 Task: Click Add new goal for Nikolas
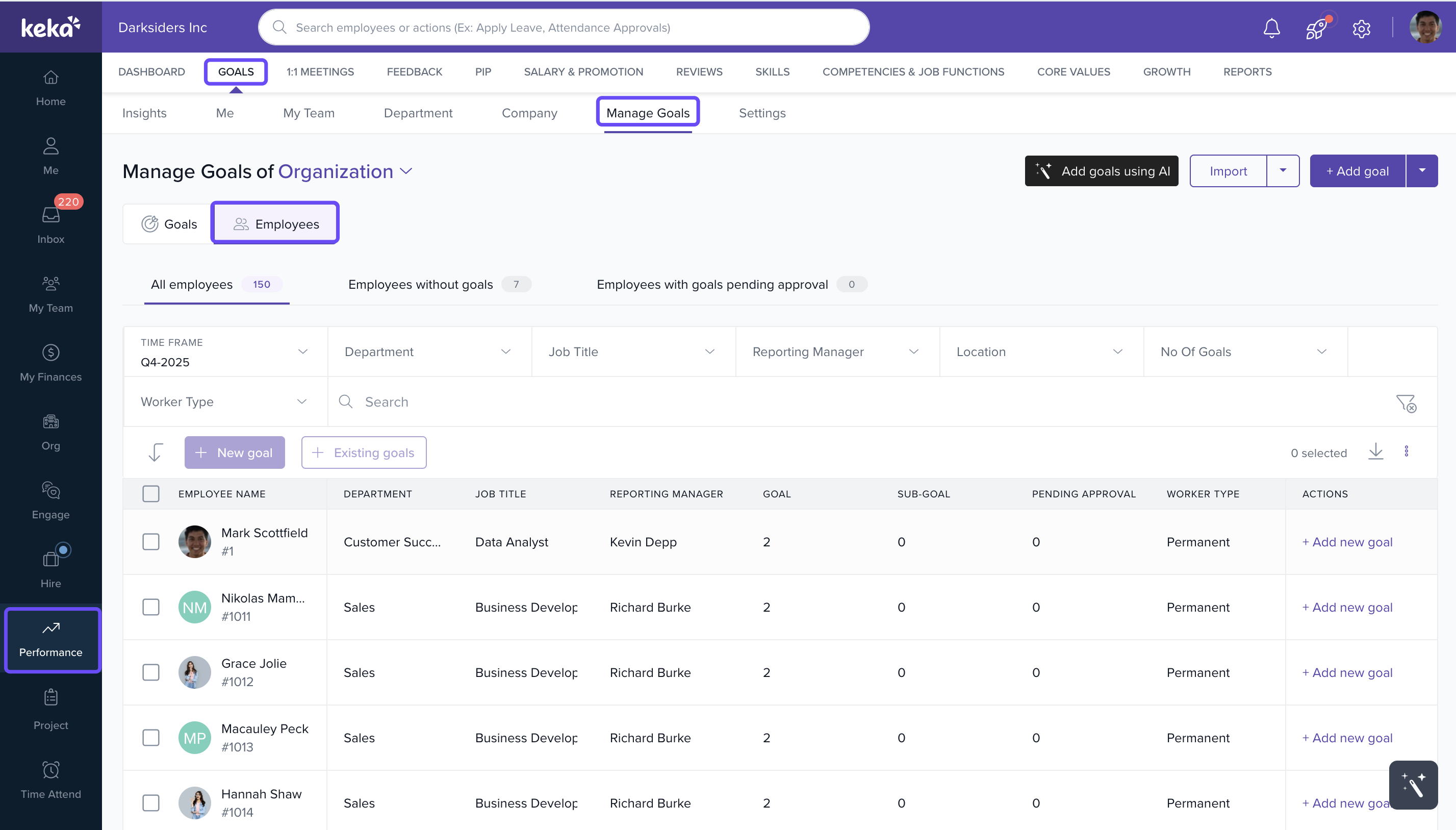pyautogui.click(x=1346, y=607)
